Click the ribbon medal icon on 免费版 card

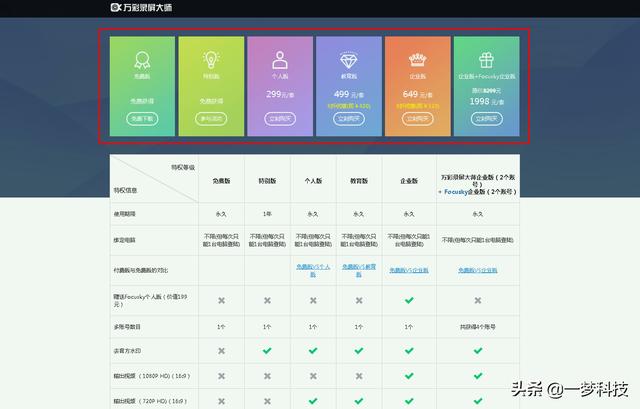[142, 60]
